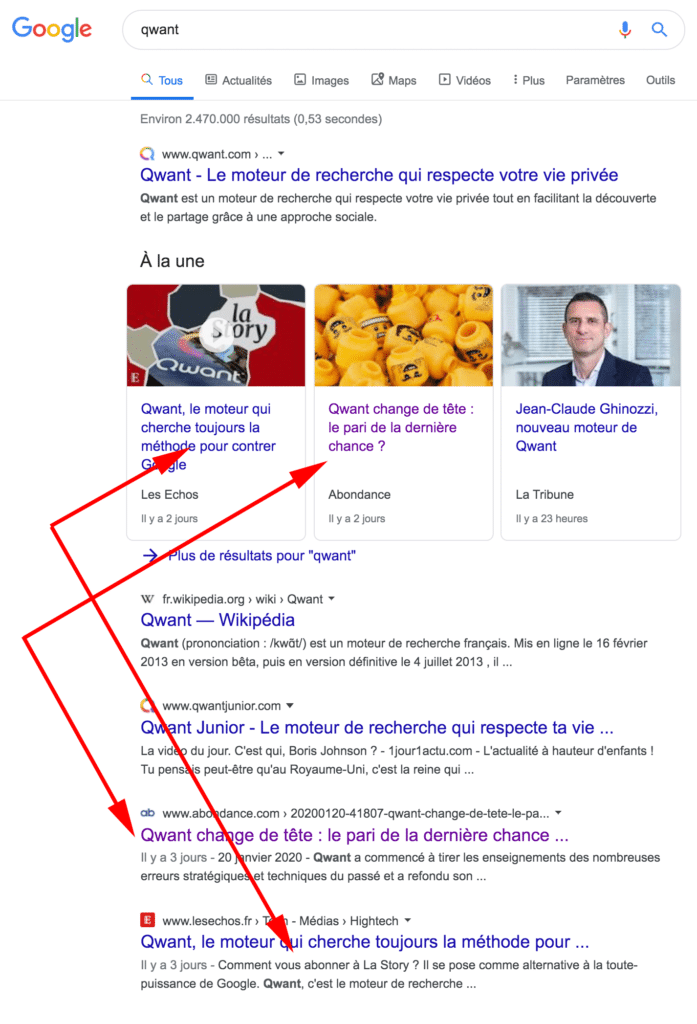Image resolution: width=697 pixels, height=1024 pixels.
Task: Expand the dropdown arrow next to www.qwant.com
Action: tap(282, 154)
